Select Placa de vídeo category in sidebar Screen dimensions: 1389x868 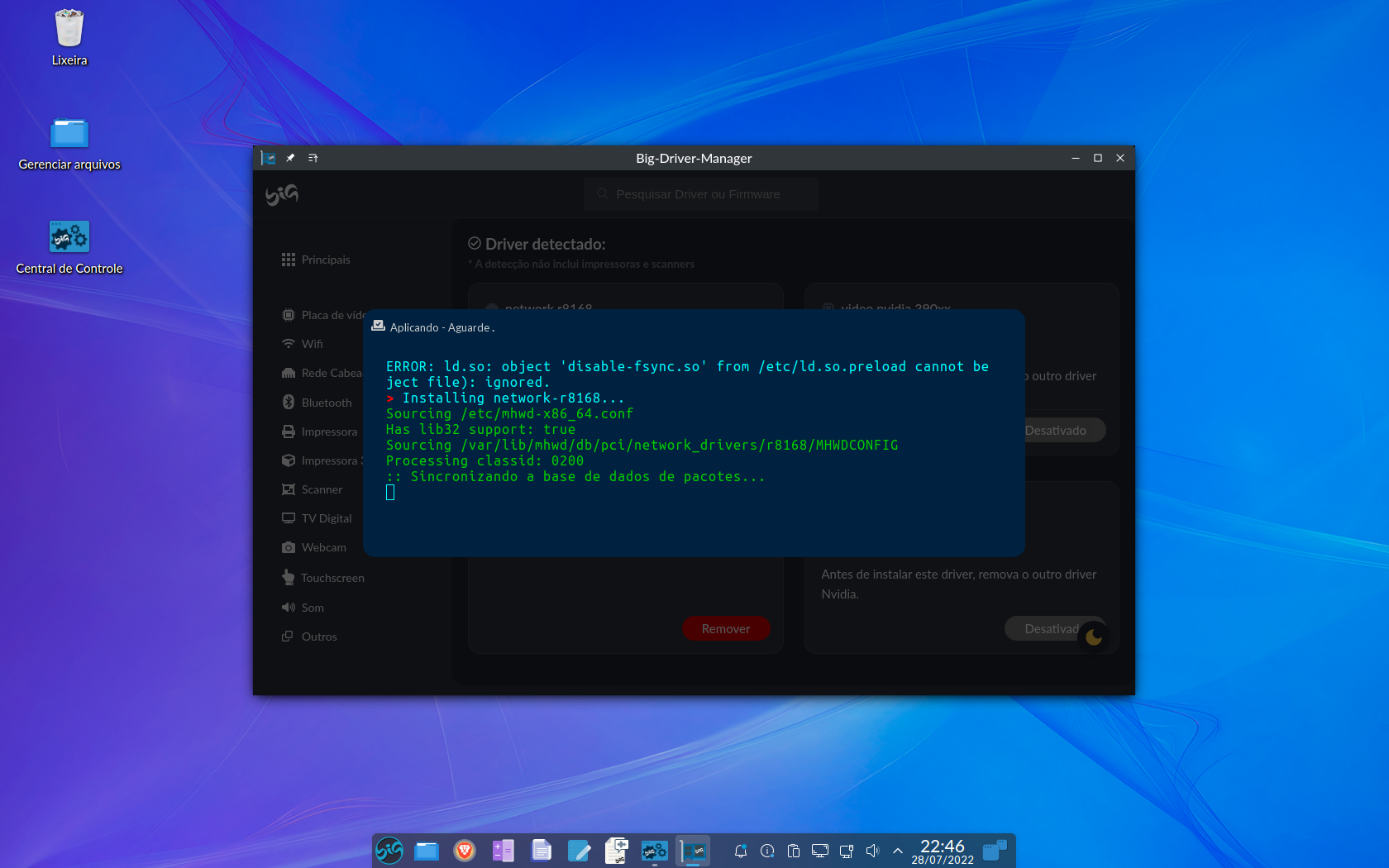click(324, 315)
